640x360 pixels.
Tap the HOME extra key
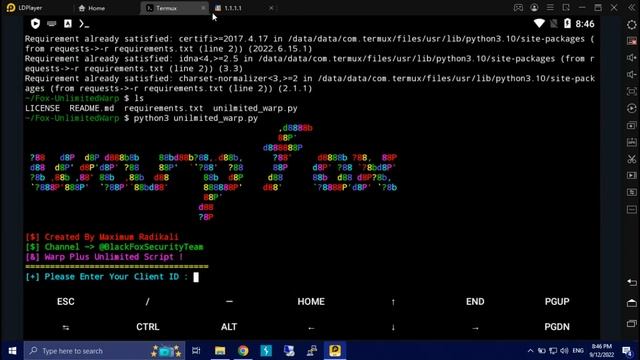311,302
